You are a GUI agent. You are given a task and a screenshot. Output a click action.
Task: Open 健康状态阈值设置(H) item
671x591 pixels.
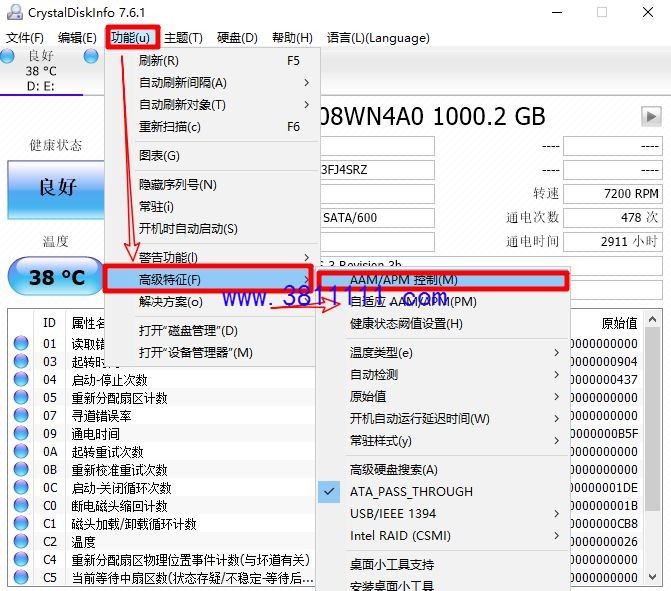(x=442, y=324)
